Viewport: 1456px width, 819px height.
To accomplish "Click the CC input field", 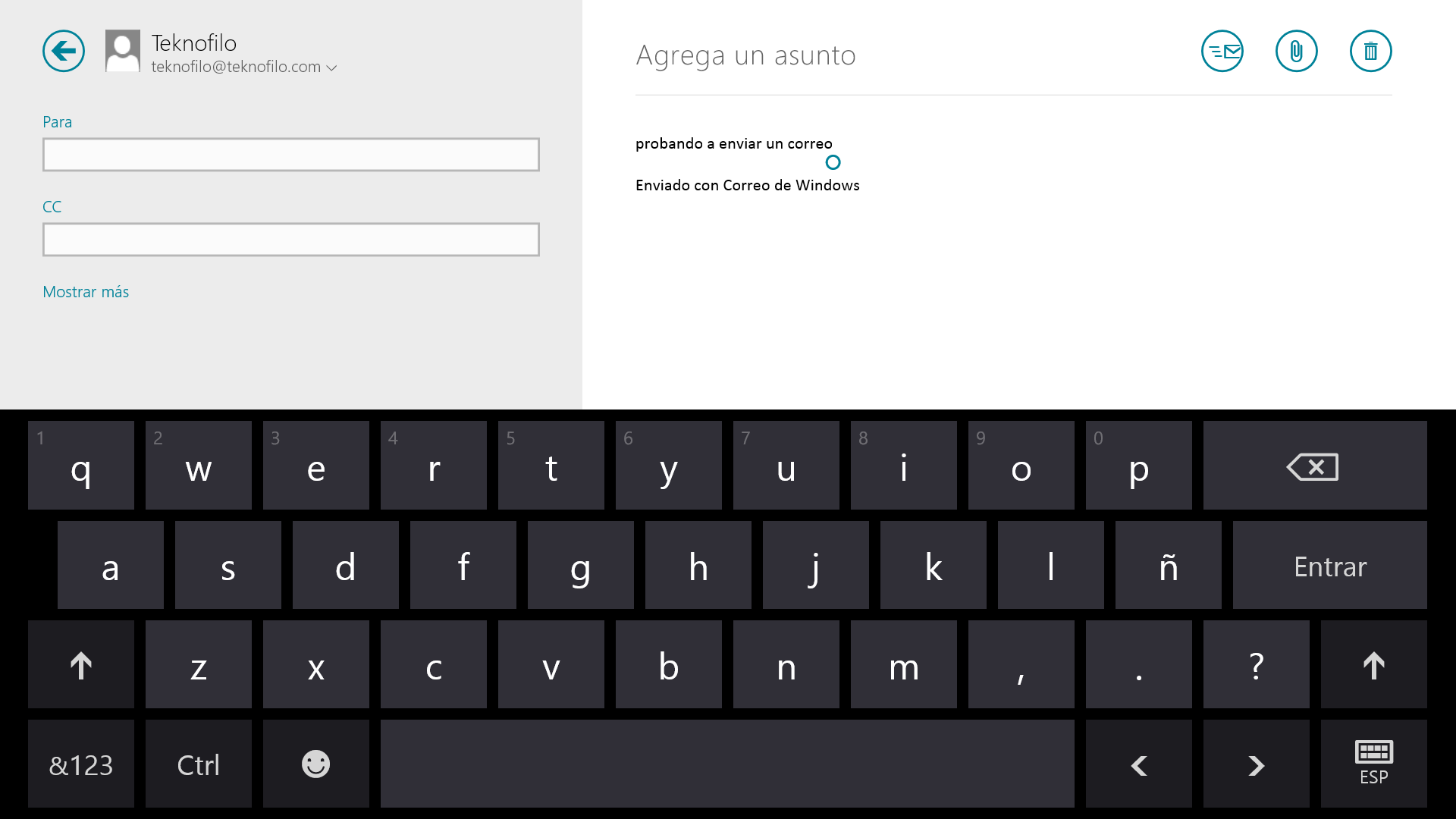I will click(x=290, y=240).
